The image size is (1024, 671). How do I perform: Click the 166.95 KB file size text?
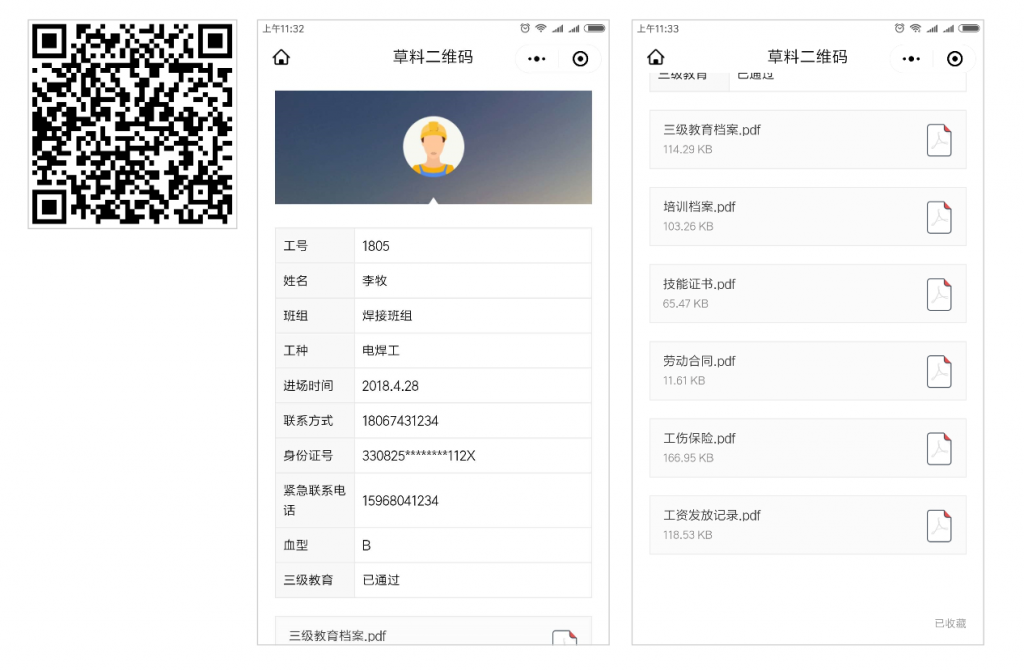[688, 458]
